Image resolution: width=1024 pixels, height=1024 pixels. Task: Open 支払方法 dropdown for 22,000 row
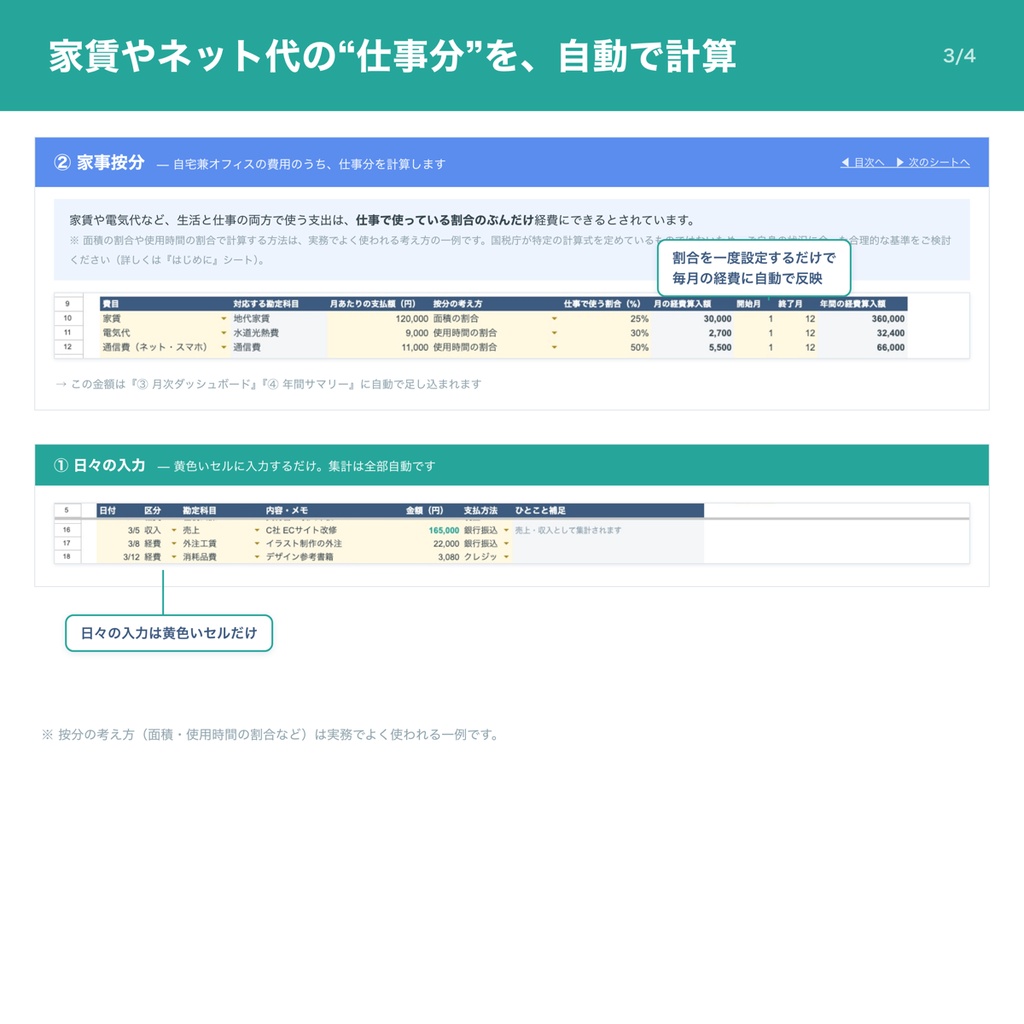(x=506, y=543)
